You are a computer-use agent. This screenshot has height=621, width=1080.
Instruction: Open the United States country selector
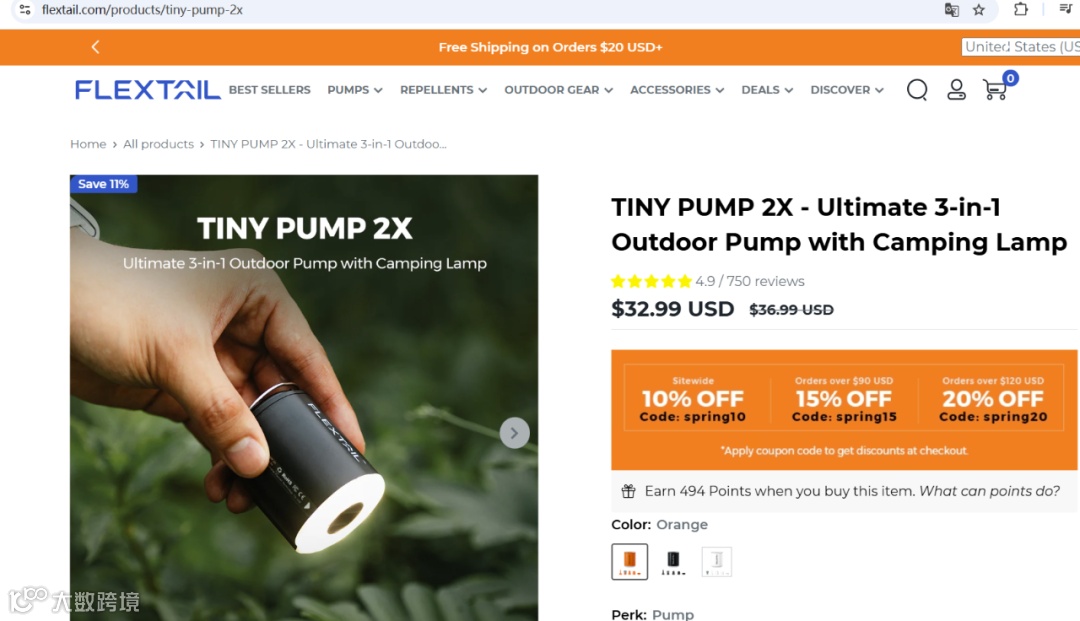point(1021,47)
